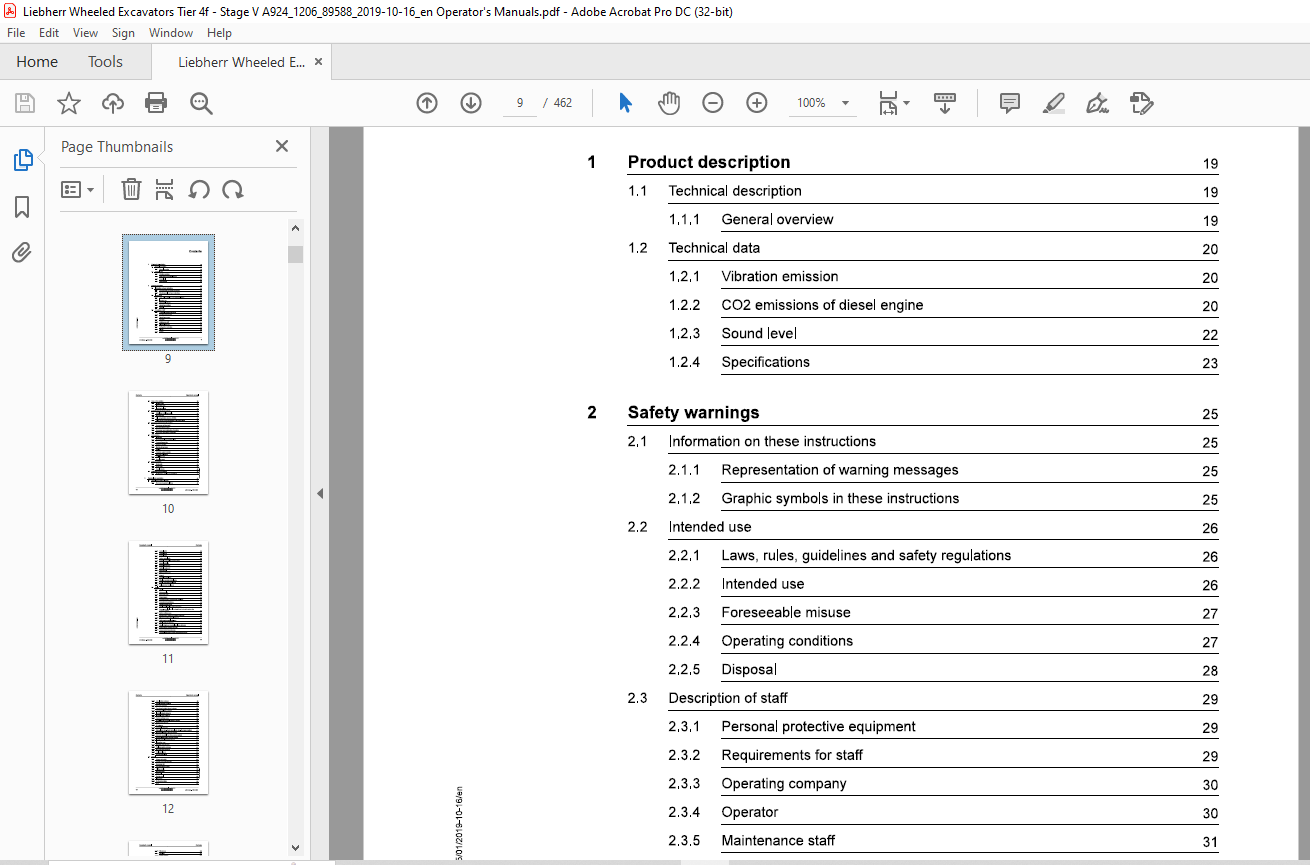Click the Save file icon
1310x865 pixels.
pos(25,103)
